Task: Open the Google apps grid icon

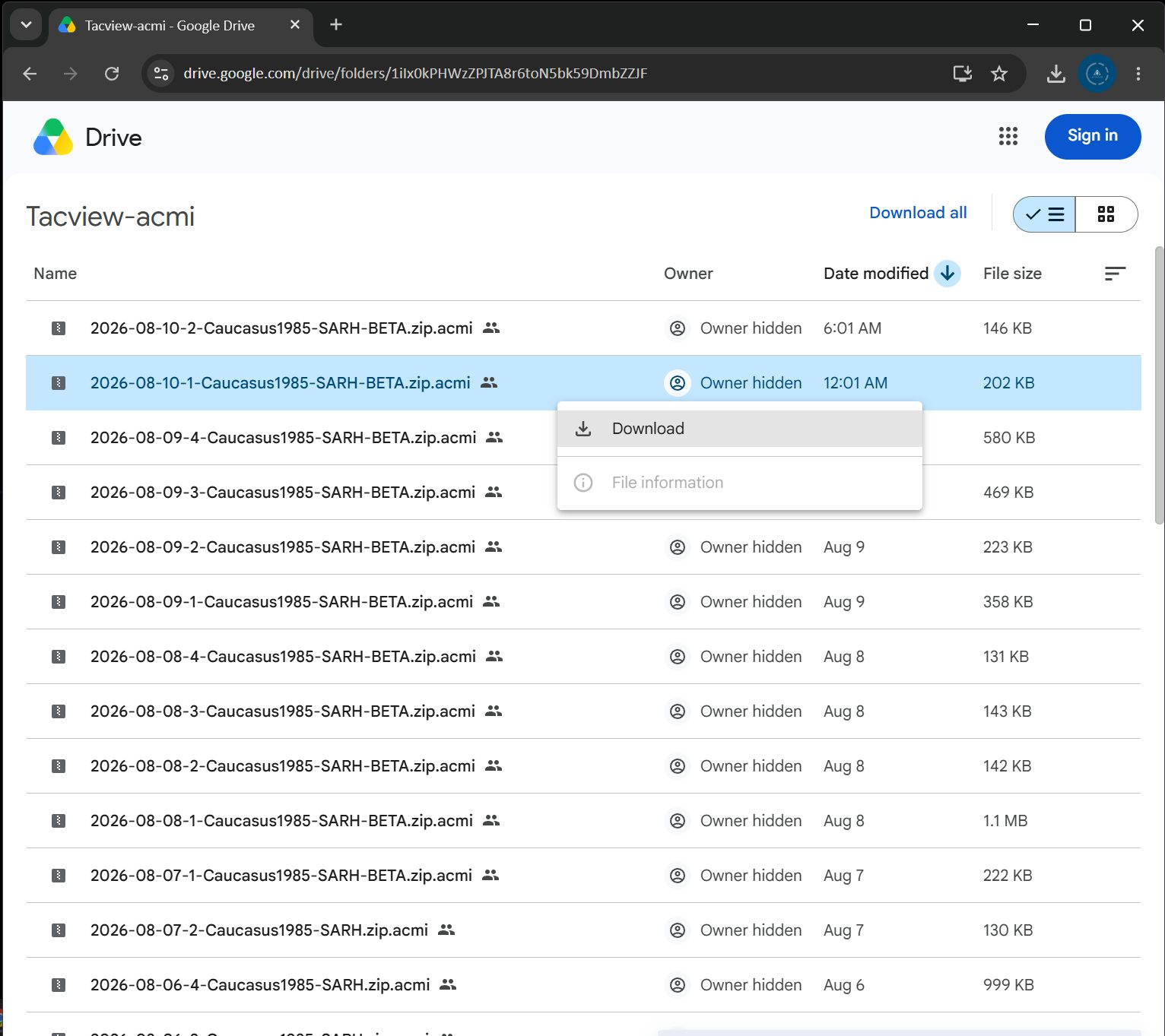Action: point(1008,137)
